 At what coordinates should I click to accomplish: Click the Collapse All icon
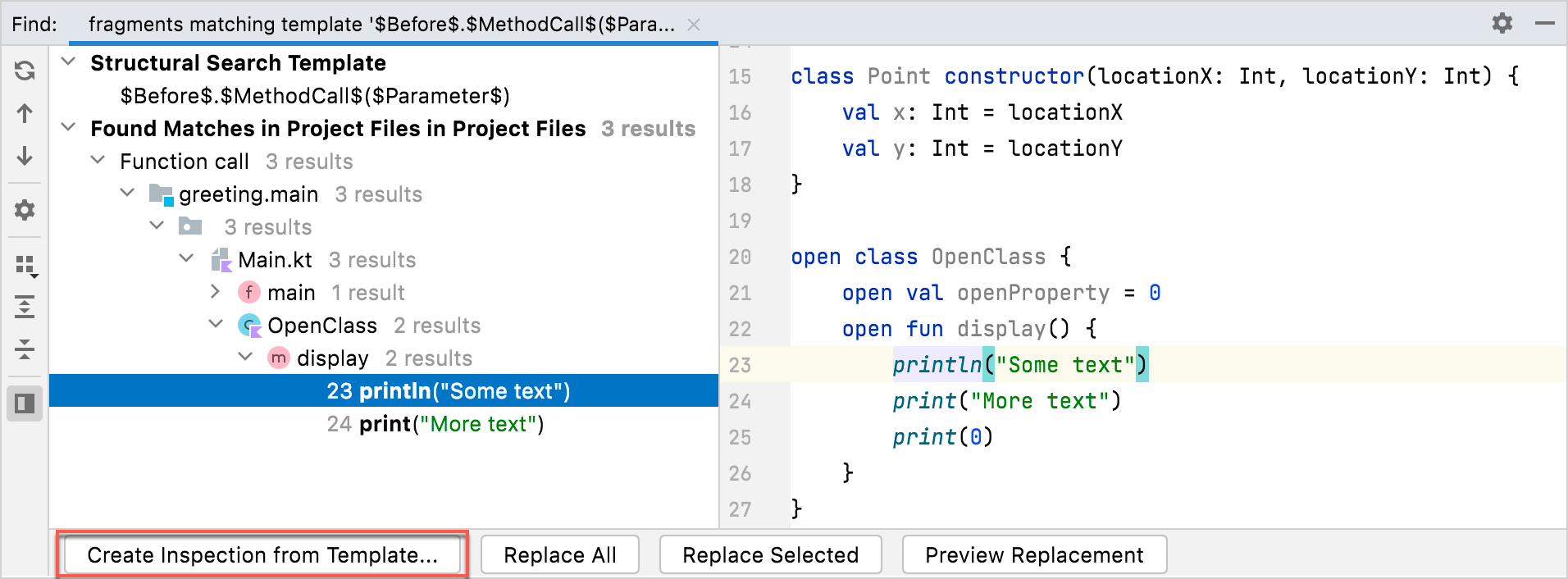pyautogui.click(x=25, y=349)
